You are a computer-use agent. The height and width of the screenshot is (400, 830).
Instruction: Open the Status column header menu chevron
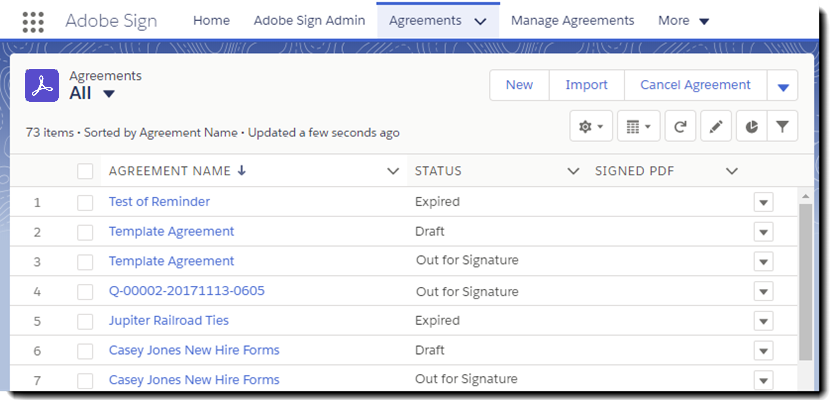[573, 171]
